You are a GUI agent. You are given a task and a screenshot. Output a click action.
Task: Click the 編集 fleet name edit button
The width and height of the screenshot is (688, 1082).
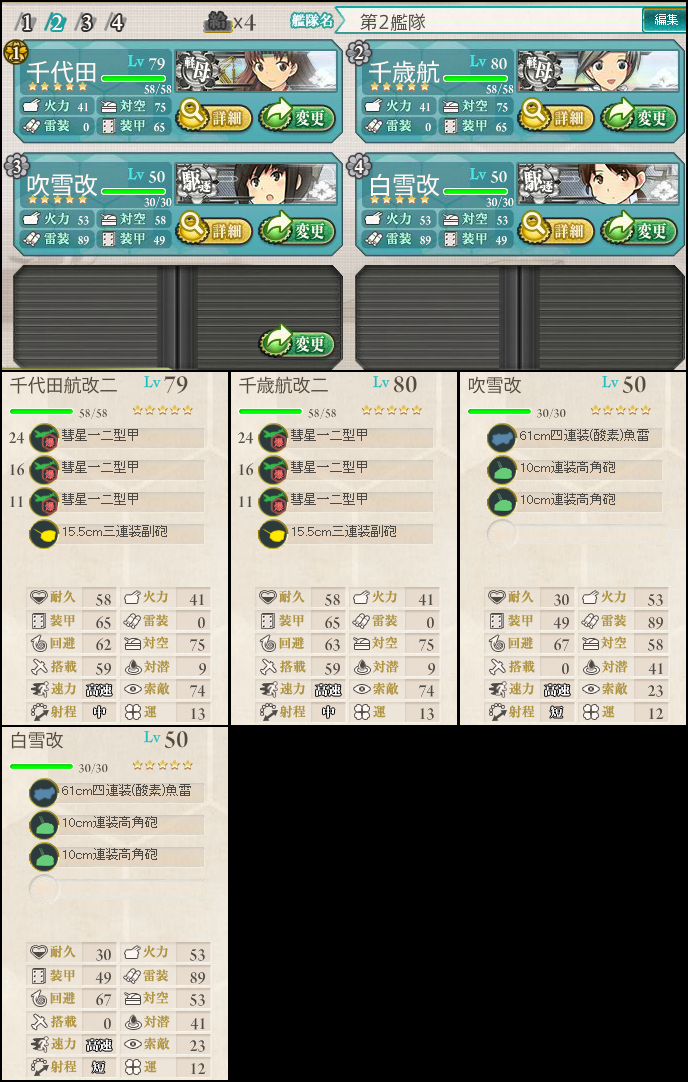coord(664,19)
